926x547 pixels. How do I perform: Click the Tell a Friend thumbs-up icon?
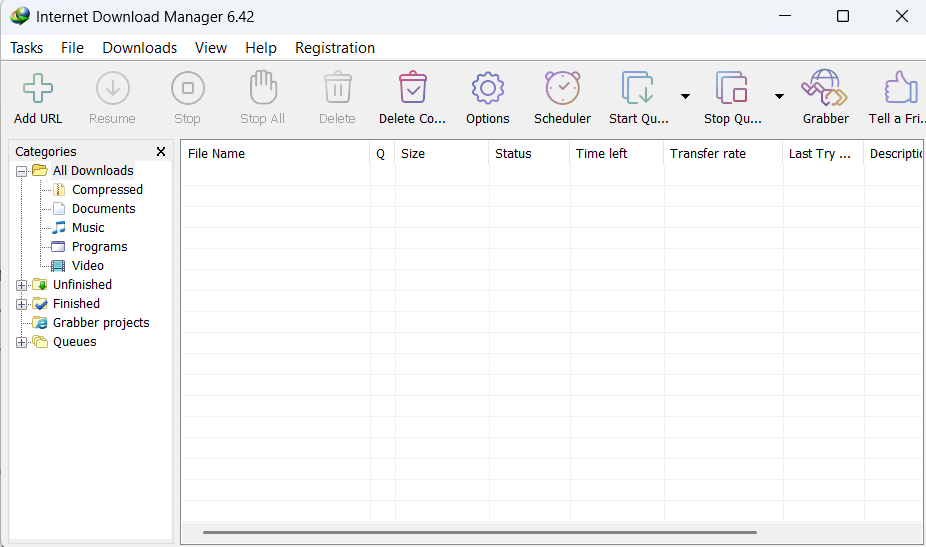point(900,90)
